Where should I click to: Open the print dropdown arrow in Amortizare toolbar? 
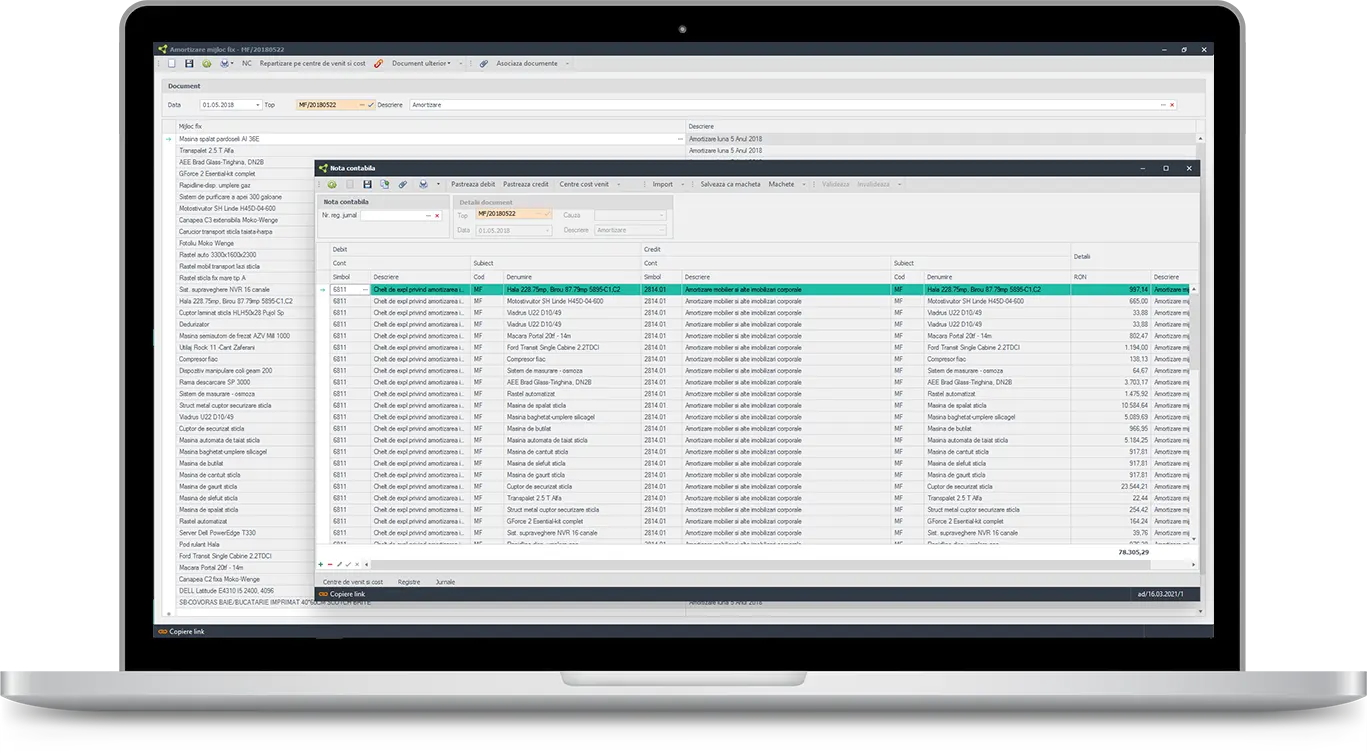click(x=232, y=63)
